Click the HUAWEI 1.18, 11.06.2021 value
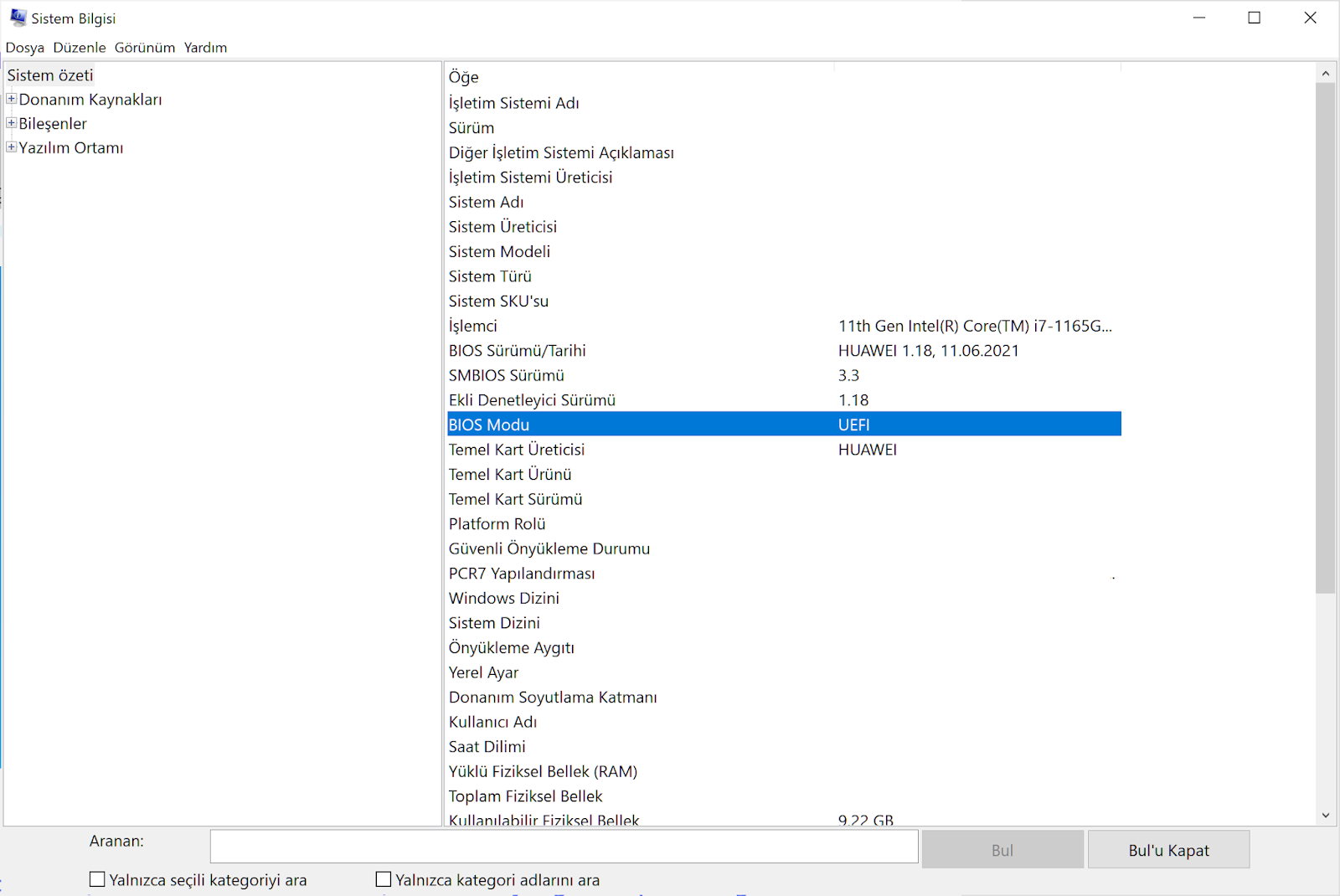This screenshot has height=896, width=1340. coord(929,351)
